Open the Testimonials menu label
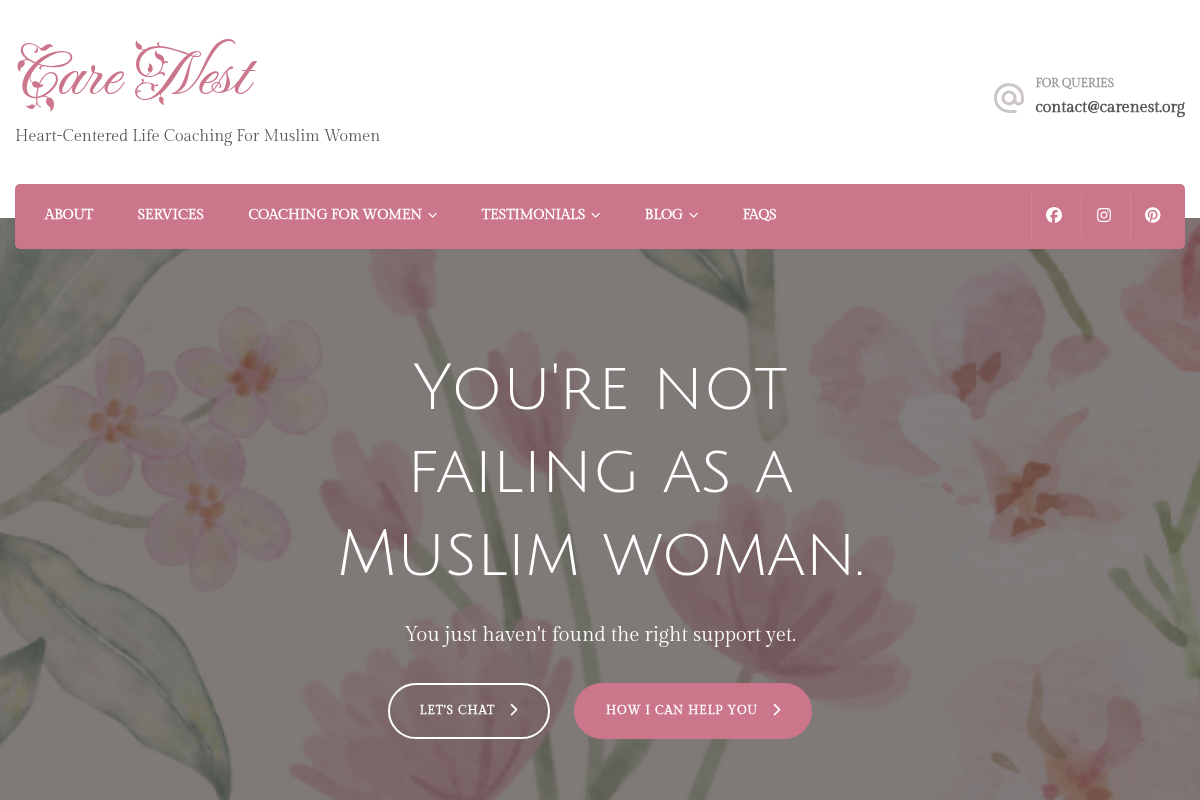 click(533, 215)
